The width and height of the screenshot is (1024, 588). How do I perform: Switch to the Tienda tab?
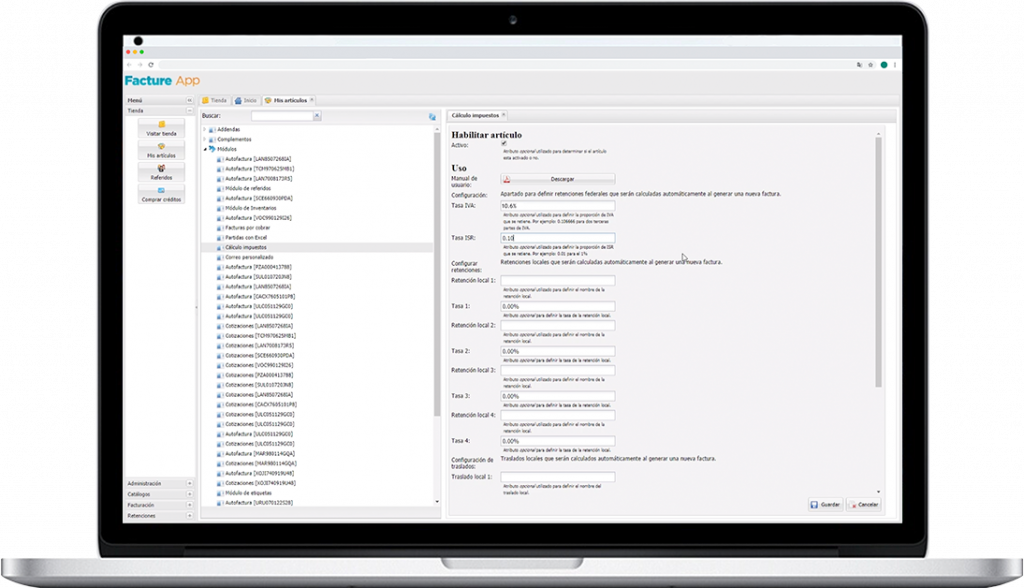pyautogui.click(x=214, y=100)
